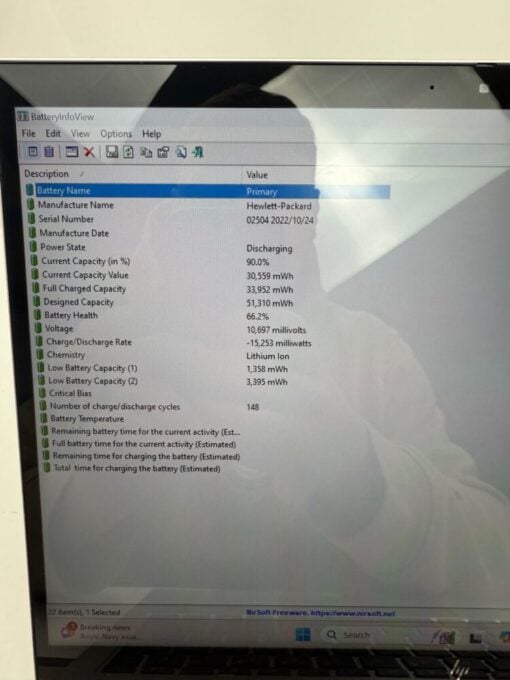
Task: Click the Discharging value cell
Action: [x=269, y=248]
